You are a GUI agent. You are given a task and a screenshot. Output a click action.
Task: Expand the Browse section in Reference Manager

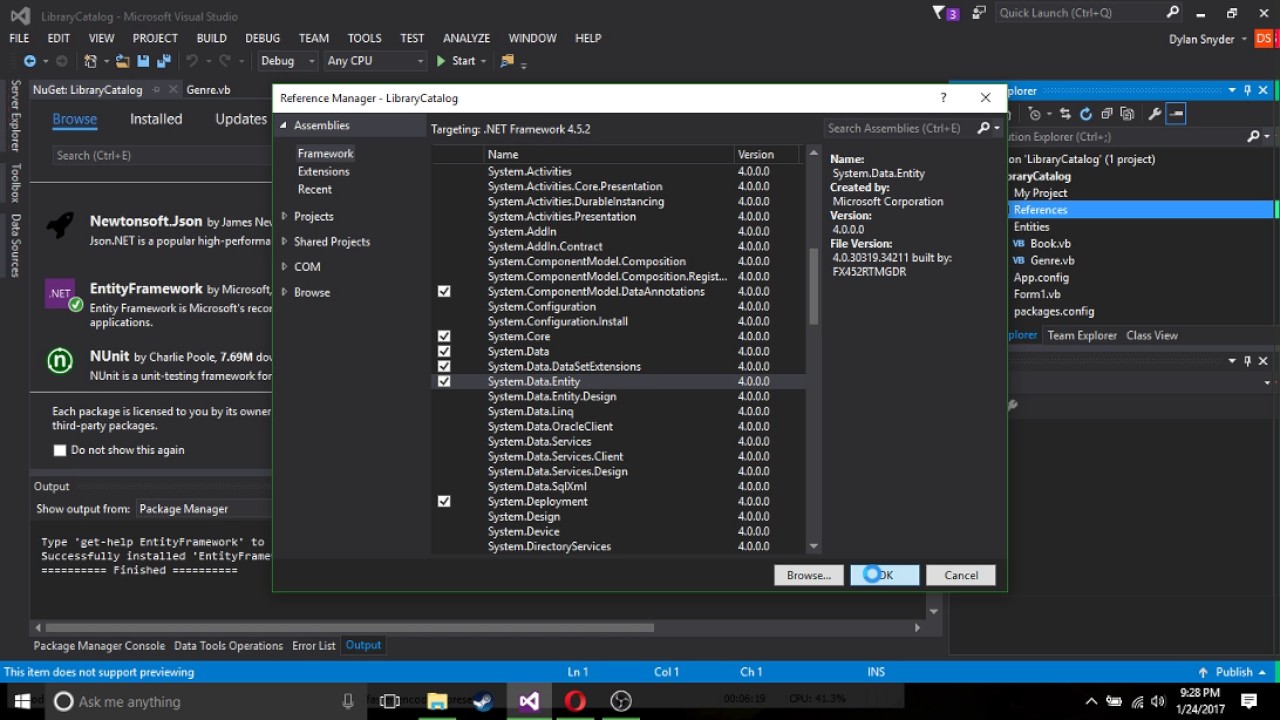pos(284,292)
